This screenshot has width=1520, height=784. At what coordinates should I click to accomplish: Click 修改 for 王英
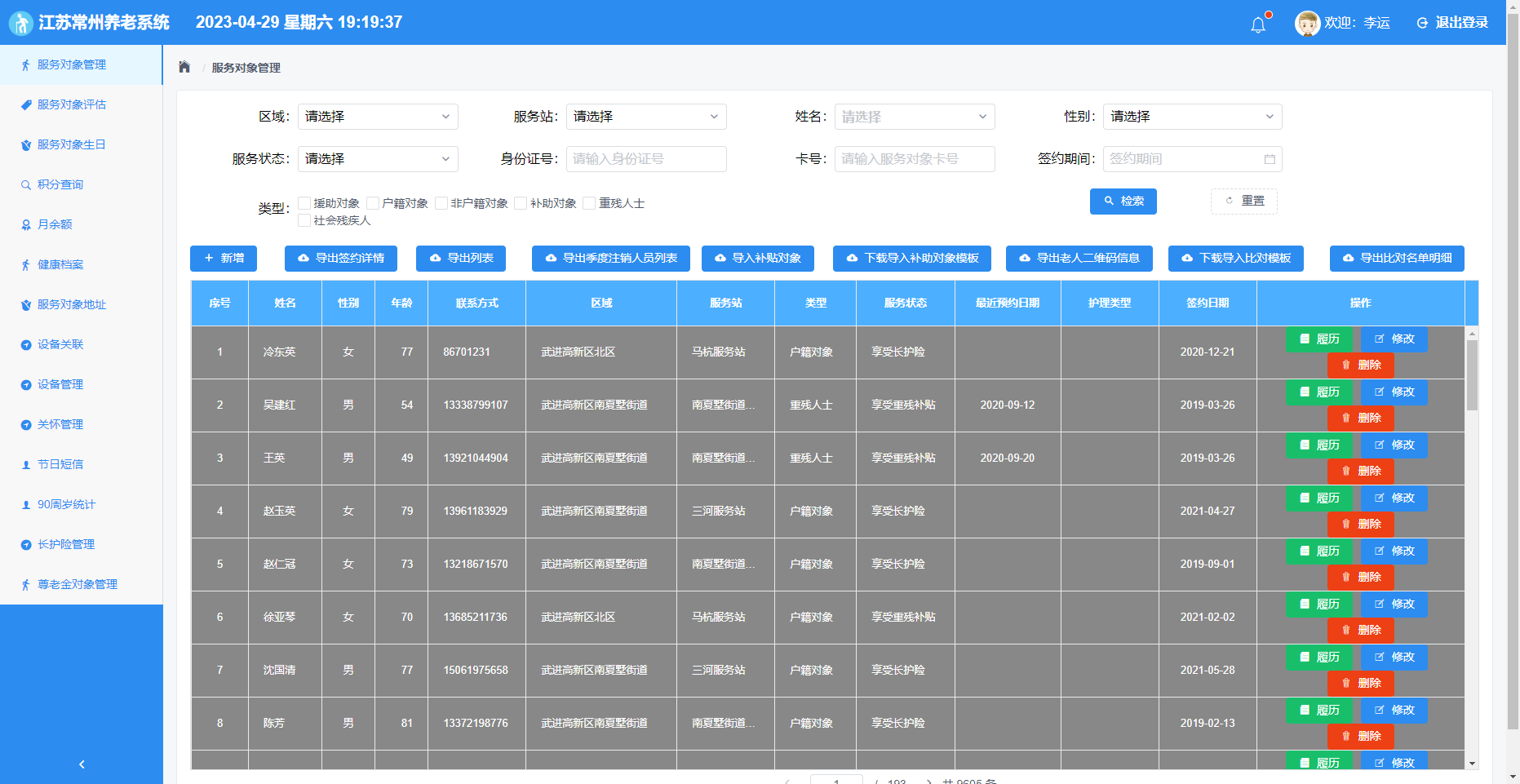coord(1394,445)
